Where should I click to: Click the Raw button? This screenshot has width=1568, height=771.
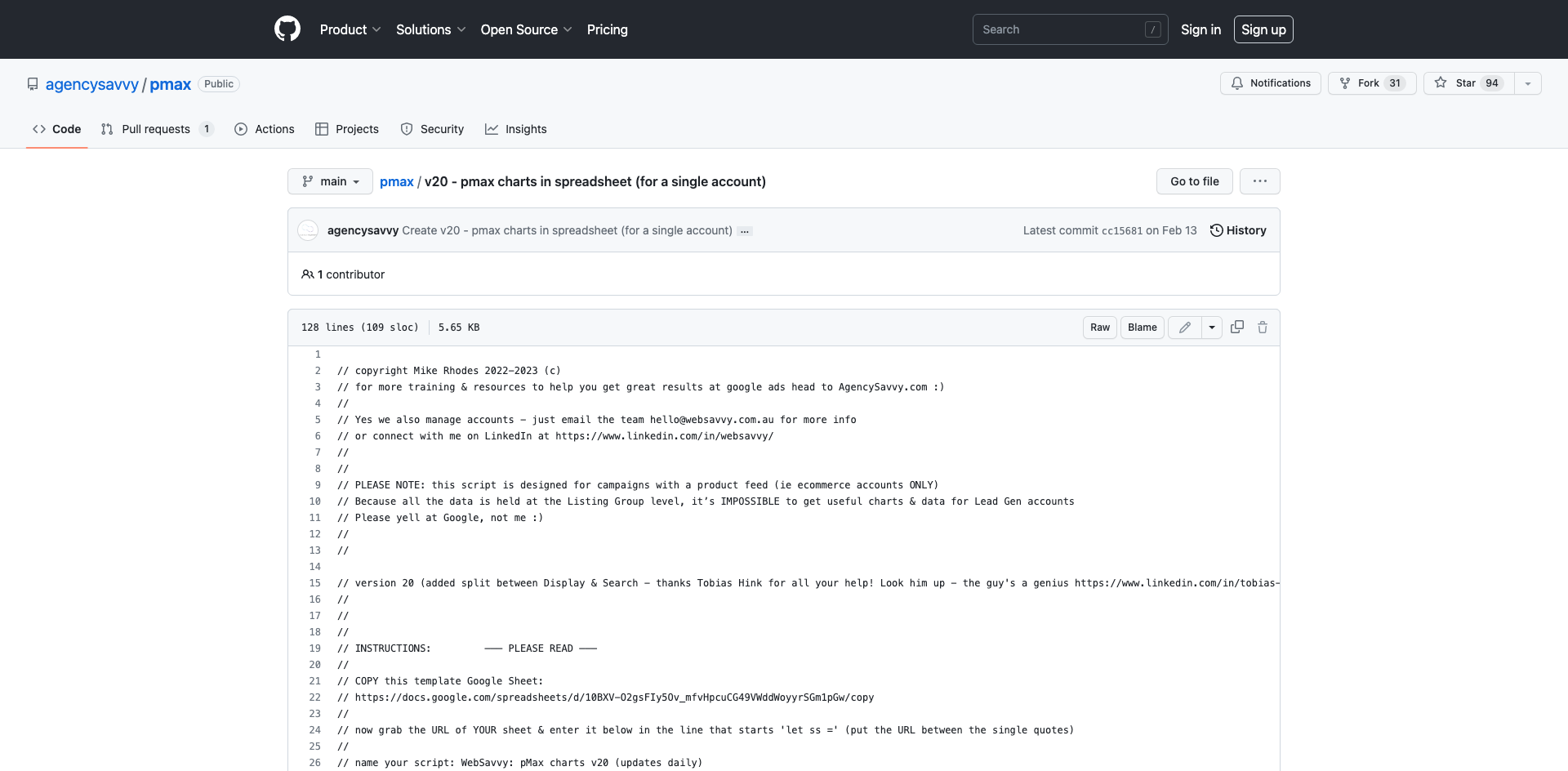click(1100, 328)
